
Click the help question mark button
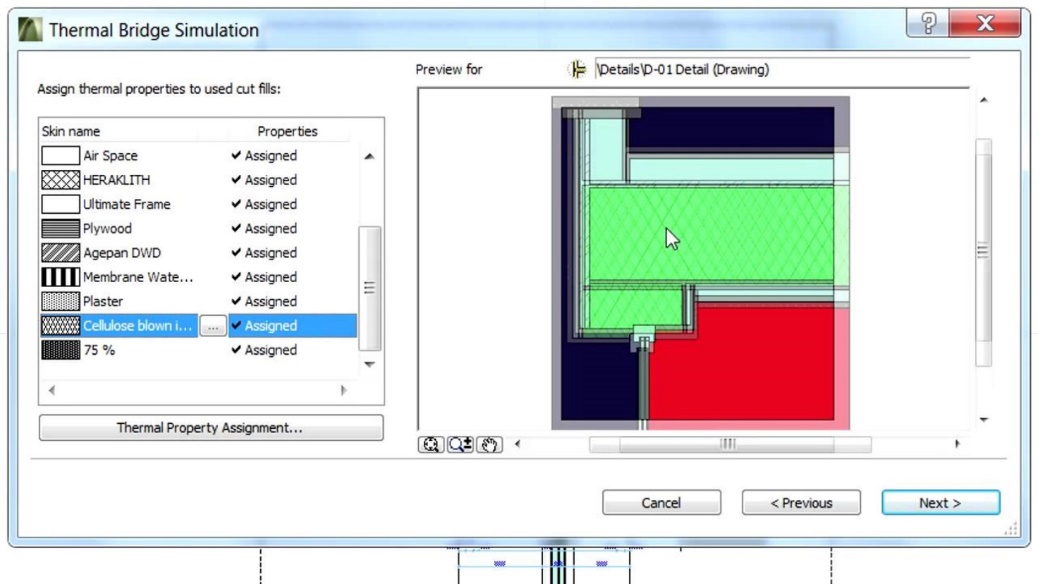tap(928, 23)
